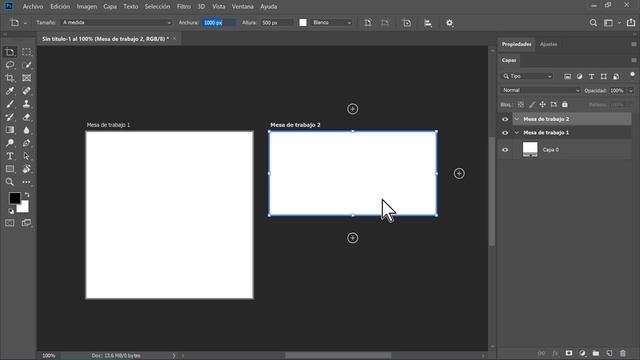Add new artboard above Mesa de trabajo 2

tap(353, 109)
